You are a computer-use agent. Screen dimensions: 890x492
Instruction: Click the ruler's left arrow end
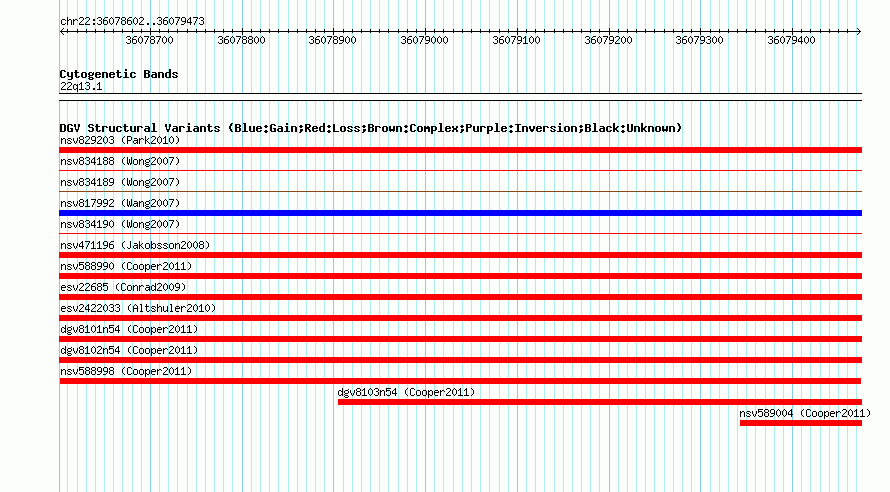62,32
